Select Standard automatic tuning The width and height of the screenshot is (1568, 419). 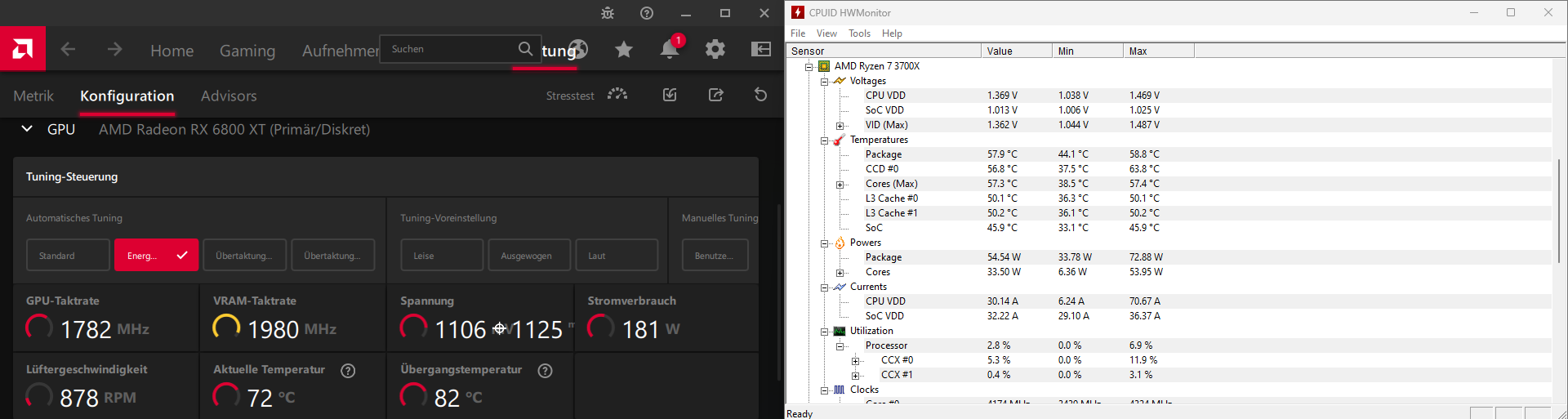[x=68, y=255]
